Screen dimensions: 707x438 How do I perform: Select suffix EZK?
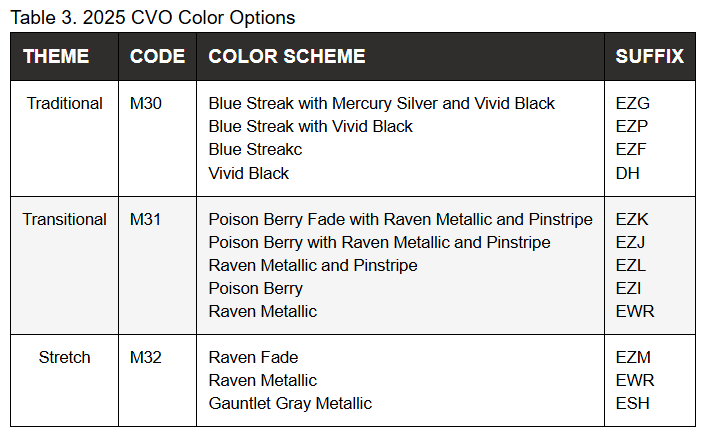pyautogui.click(x=632, y=219)
